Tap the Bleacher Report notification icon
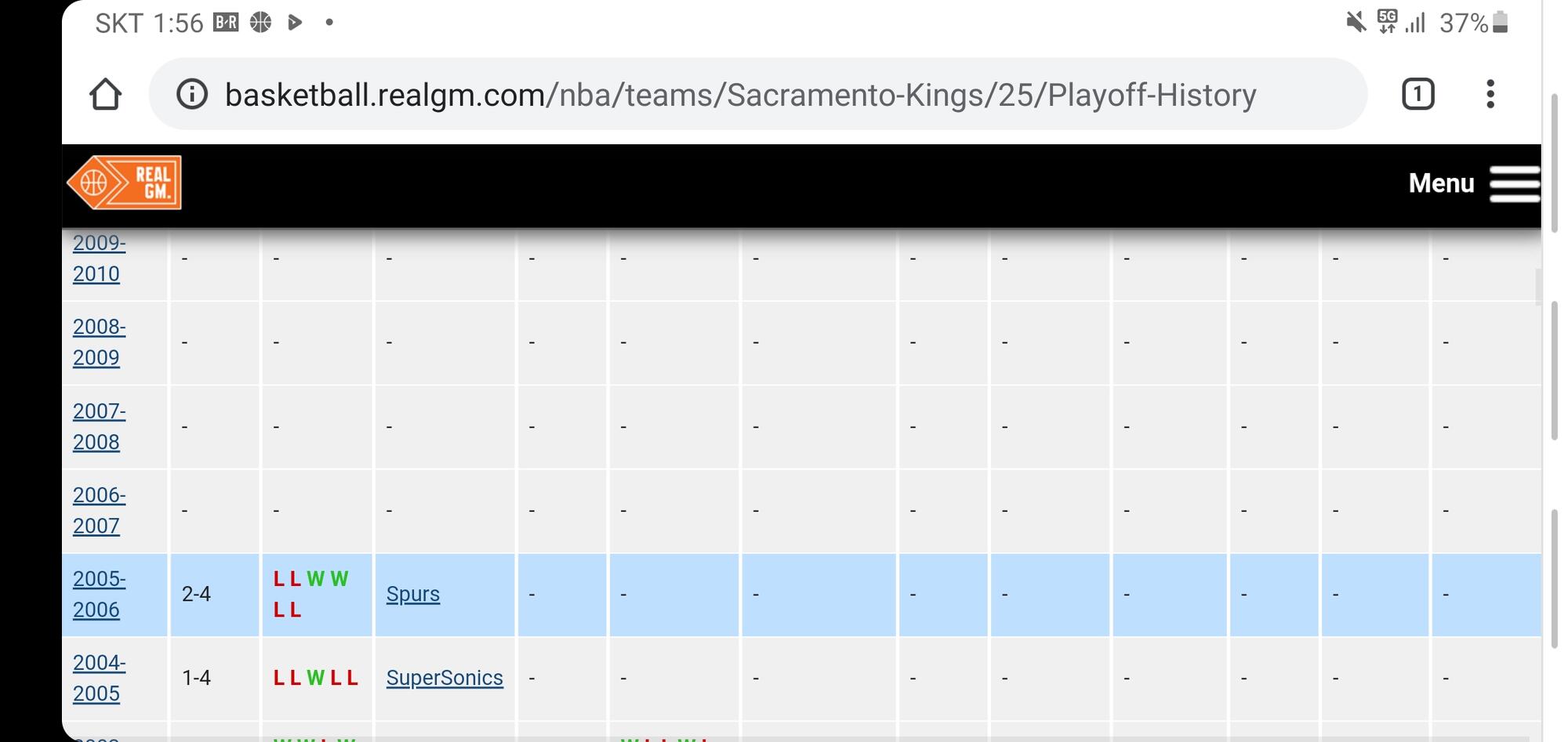 (226, 23)
